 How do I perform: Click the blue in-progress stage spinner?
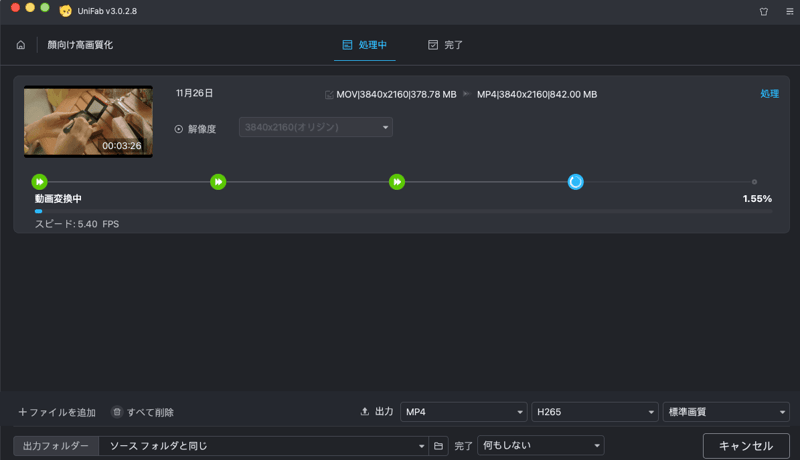(575, 182)
